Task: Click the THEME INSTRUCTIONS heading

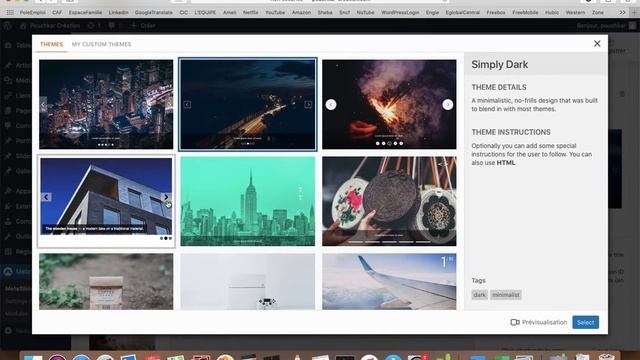Action: 511,132
